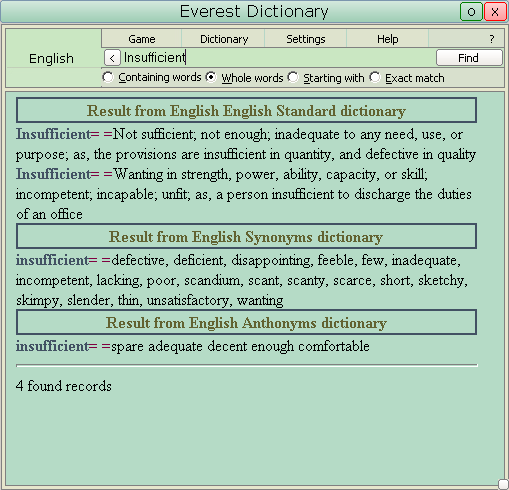Click the English language label
The height and width of the screenshot is (490, 509).
point(51,59)
